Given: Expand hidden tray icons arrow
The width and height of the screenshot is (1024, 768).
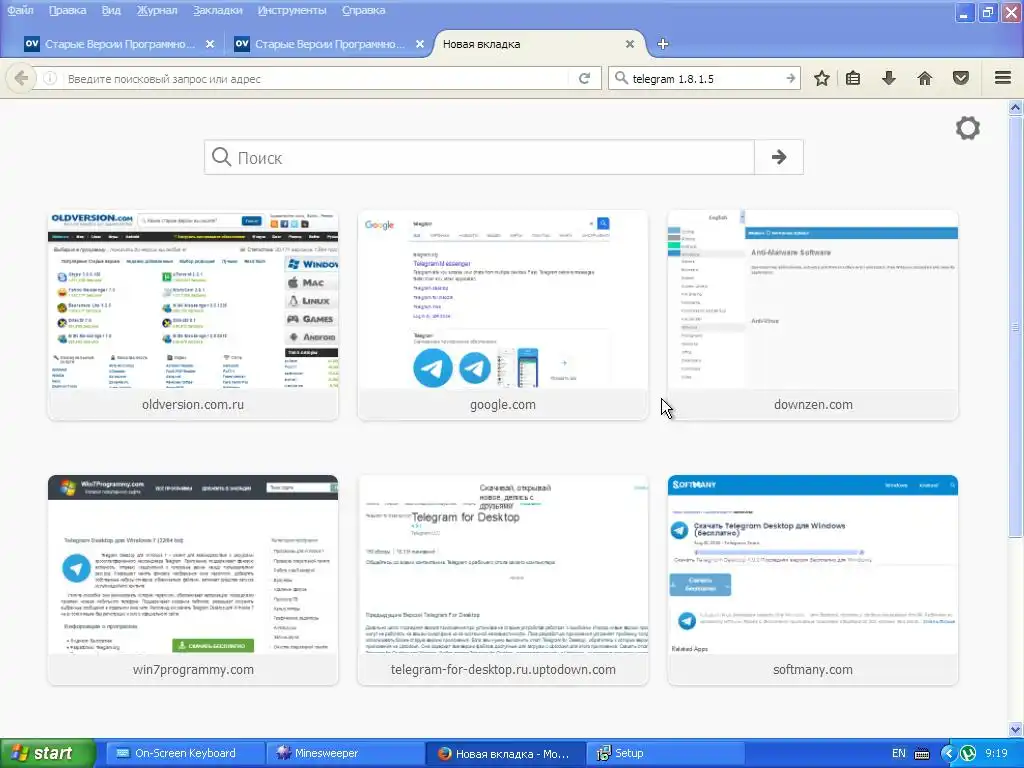Looking at the screenshot, I should click(x=948, y=754).
